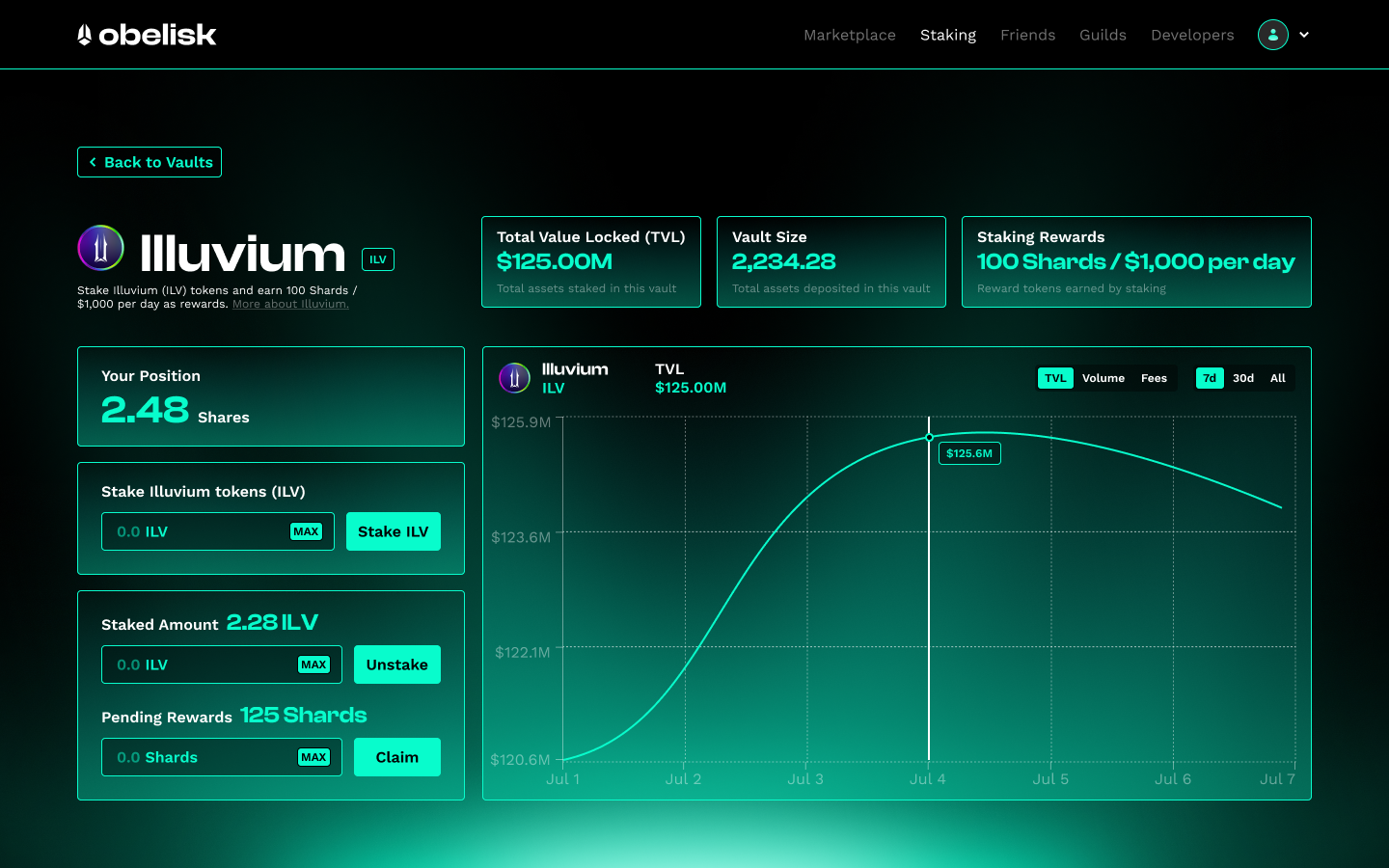Click the $125.9M y-axis label
1389x868 pixels.
(521, 422)
